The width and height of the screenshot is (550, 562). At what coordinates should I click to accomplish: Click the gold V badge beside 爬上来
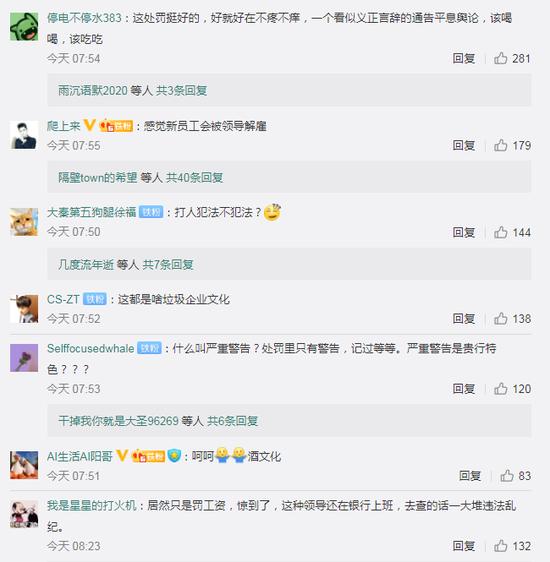click(x=89, y=125)
